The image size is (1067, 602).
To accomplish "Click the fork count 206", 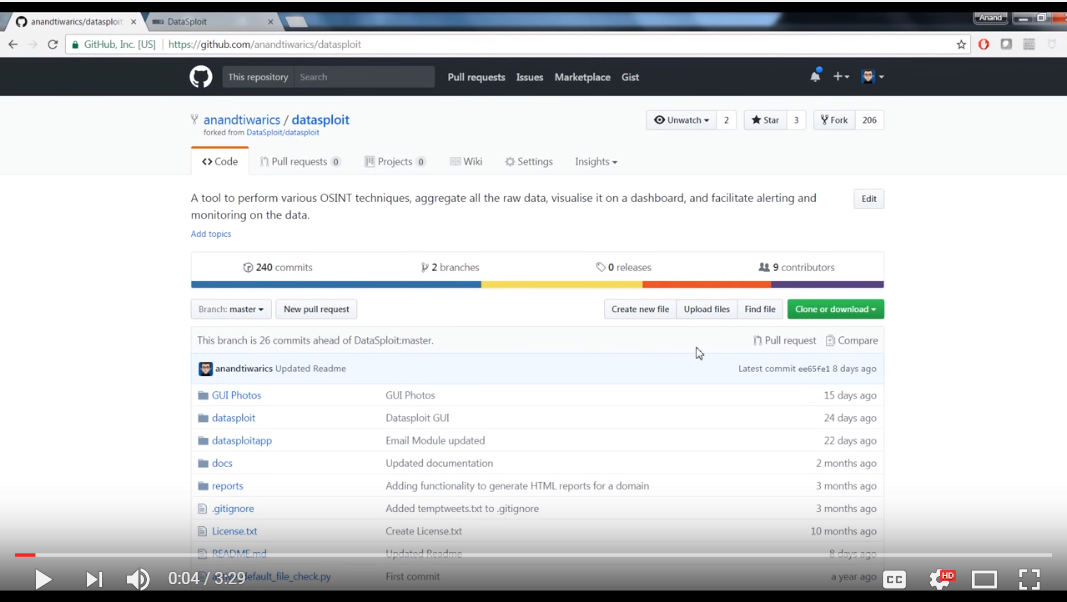I will pyautogui.click(x=870, y=120).
